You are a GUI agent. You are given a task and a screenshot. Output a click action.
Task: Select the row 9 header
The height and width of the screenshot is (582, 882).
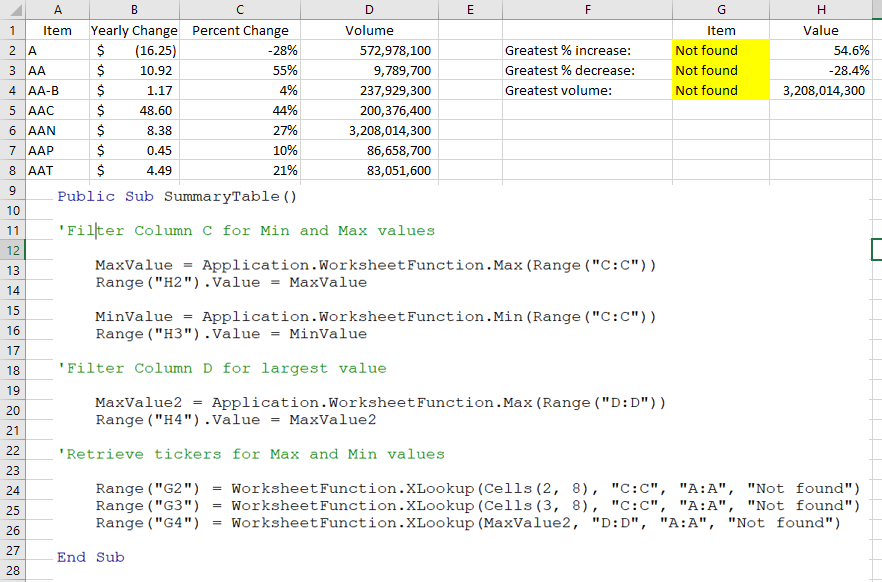(x=12, y=190)
